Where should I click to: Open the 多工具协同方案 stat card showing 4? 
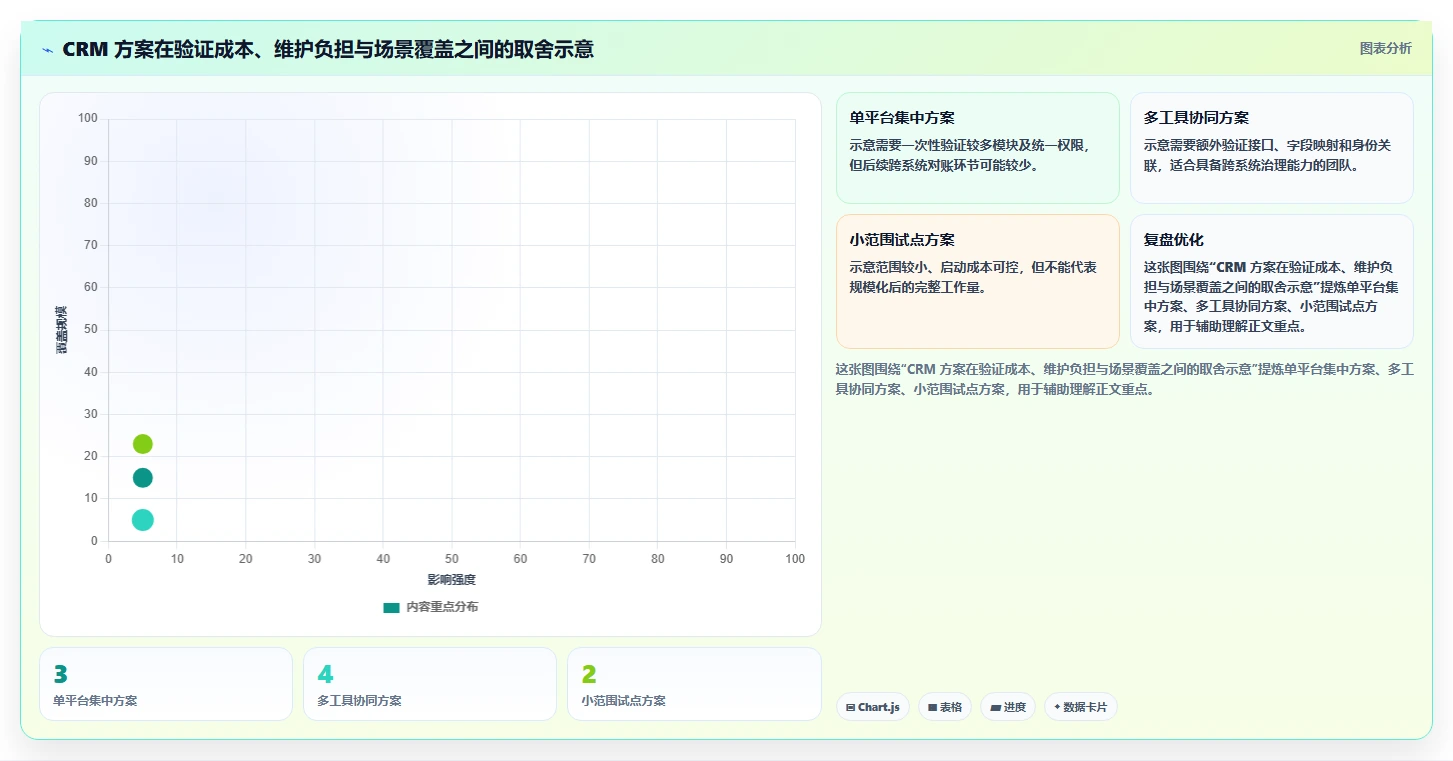(430, 684)
